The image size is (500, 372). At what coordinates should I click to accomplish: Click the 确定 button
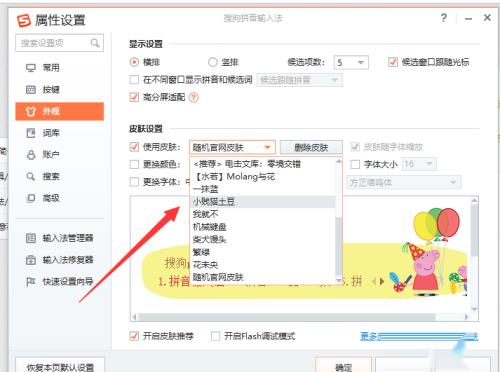click(343, 365)
